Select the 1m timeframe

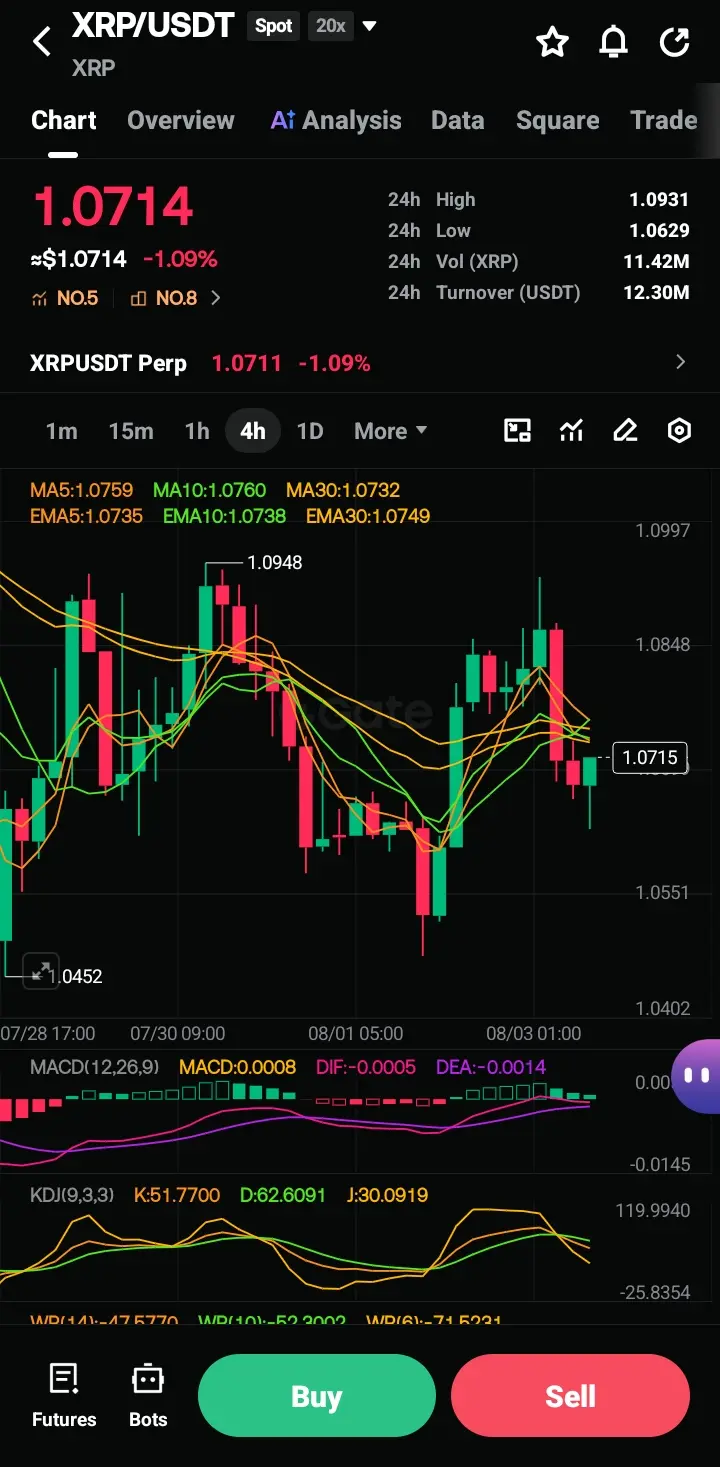click(x=61, y=431)
